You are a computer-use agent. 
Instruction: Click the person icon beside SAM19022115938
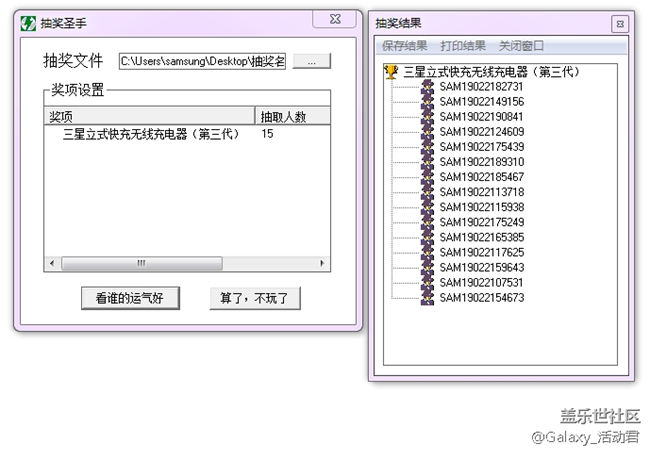click(x=427, y=207)
